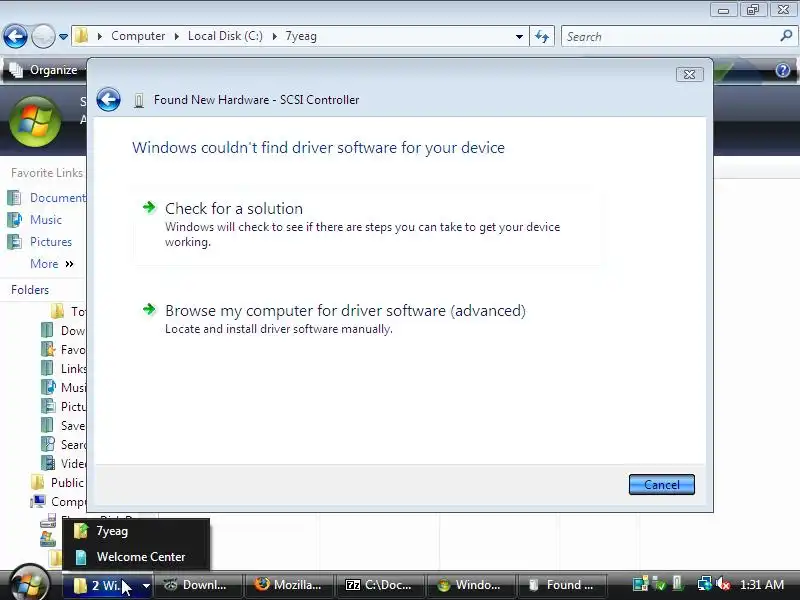Select Saved Games folder in Folders tree

click(63, 426)
